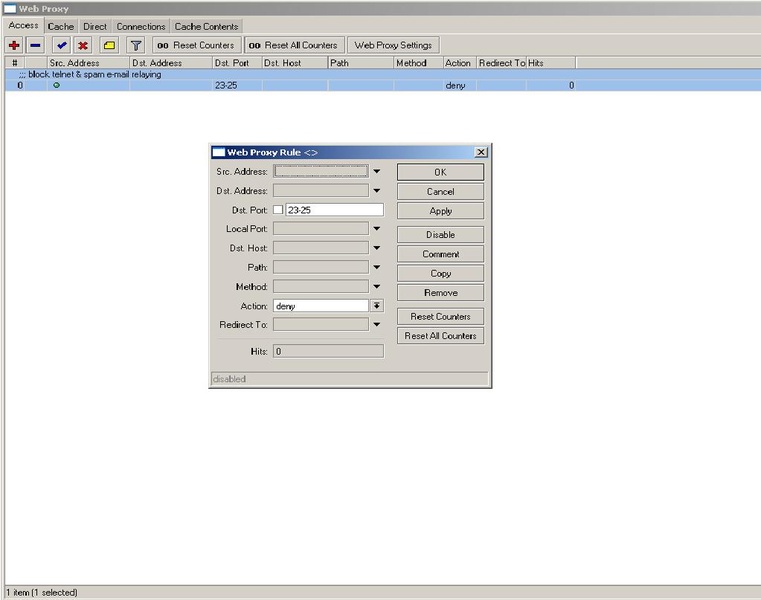Switch to the Access tab
761x600 pixels.
point(23,25)
